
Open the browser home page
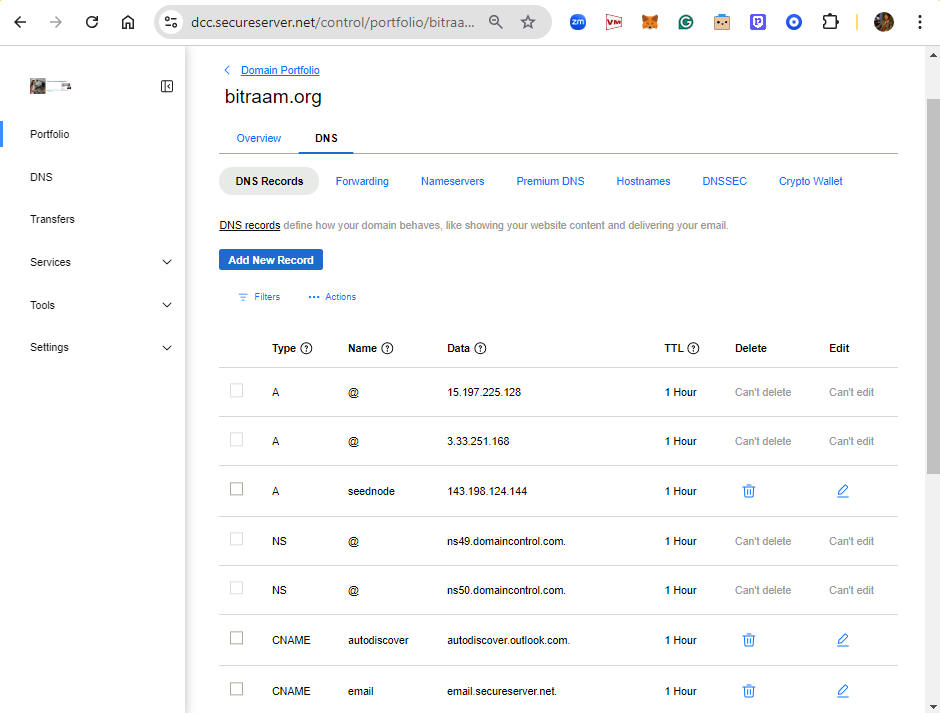coord(128,22)
